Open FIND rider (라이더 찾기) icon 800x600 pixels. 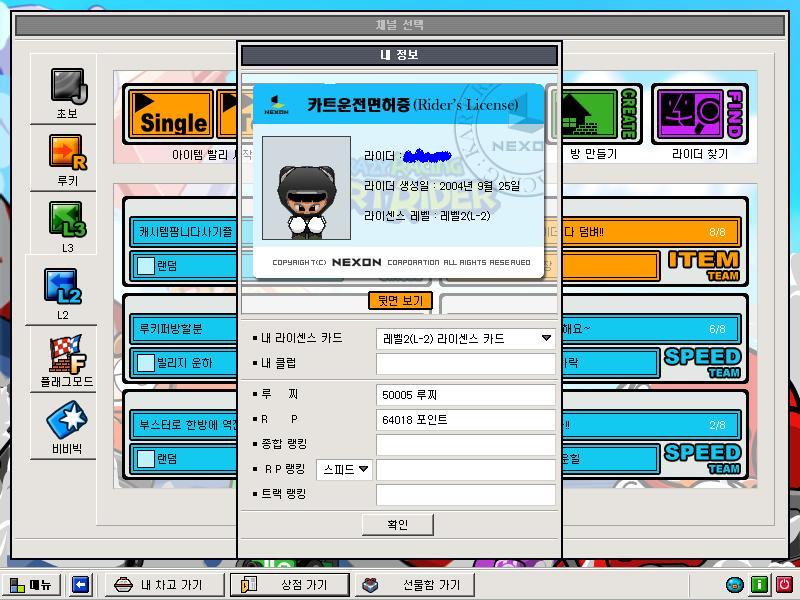click(x=699, y=114)
